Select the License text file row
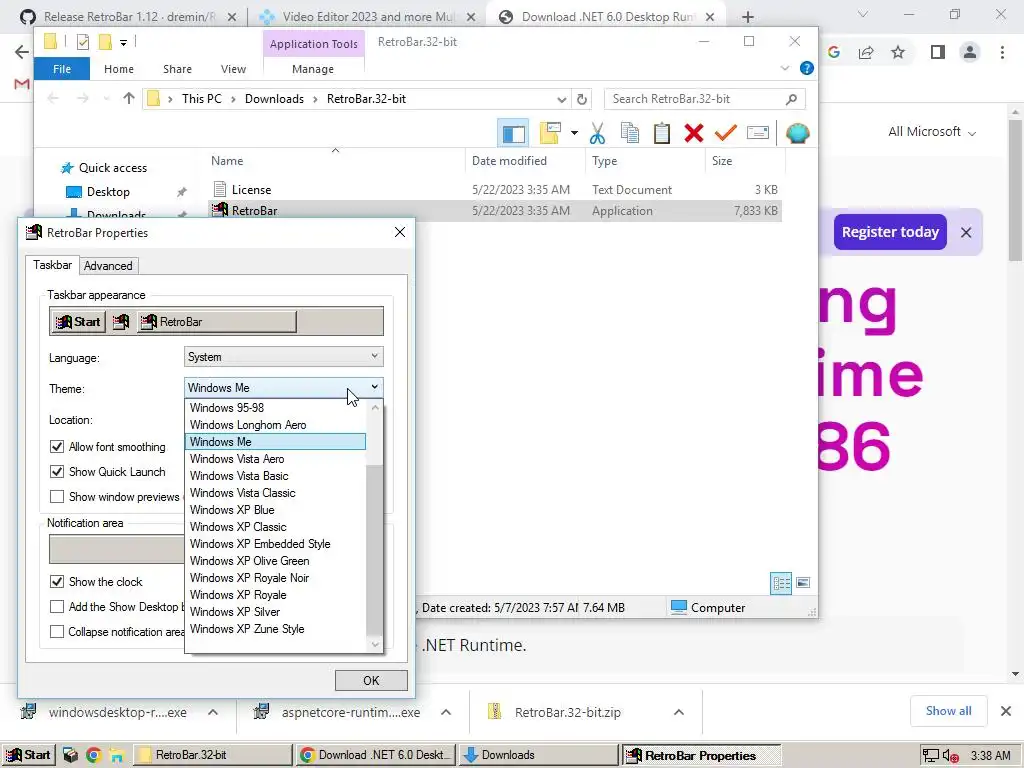This screenshot has height=768, width=1024. (x=495, y=189)
